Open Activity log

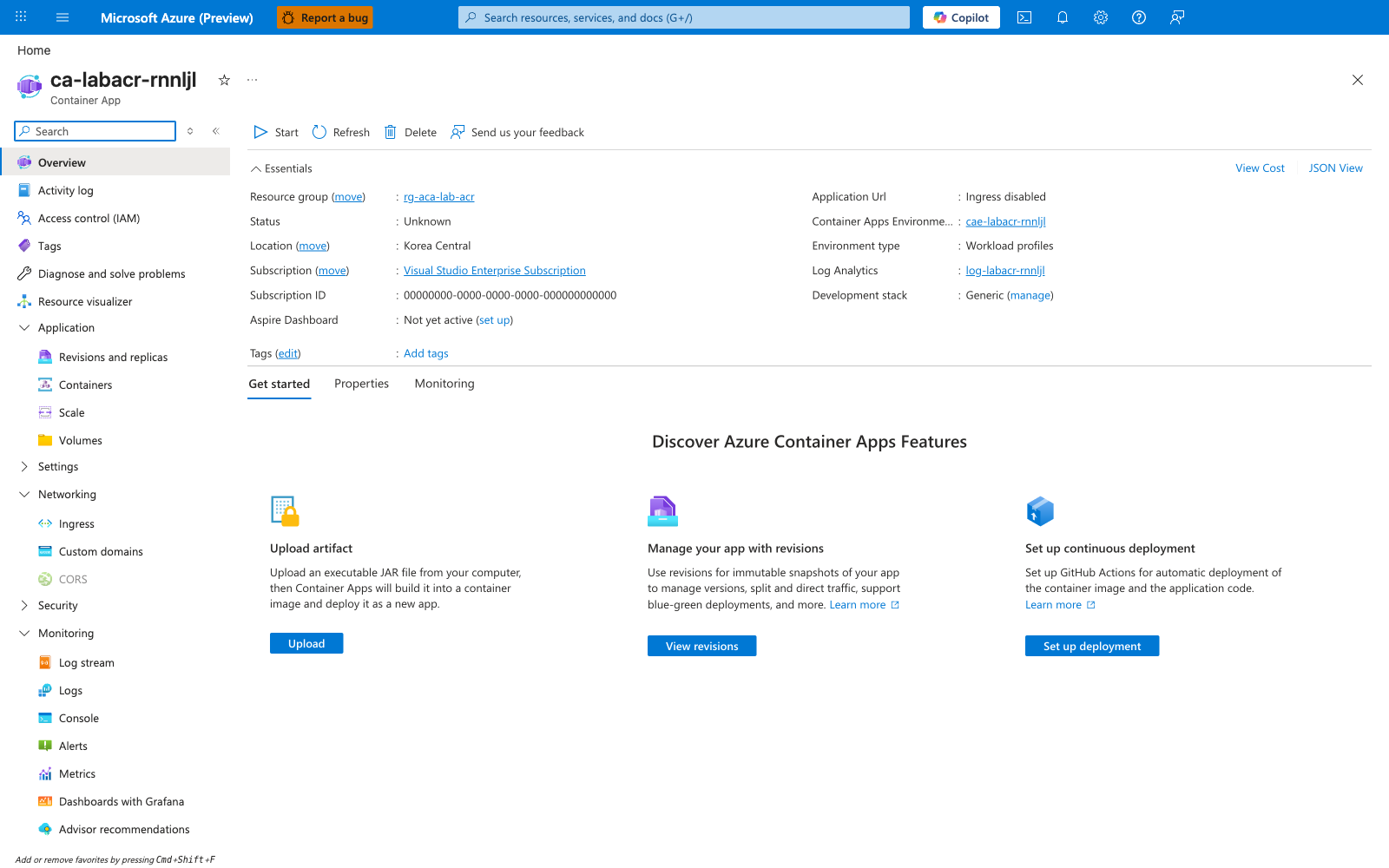(65, 190)
